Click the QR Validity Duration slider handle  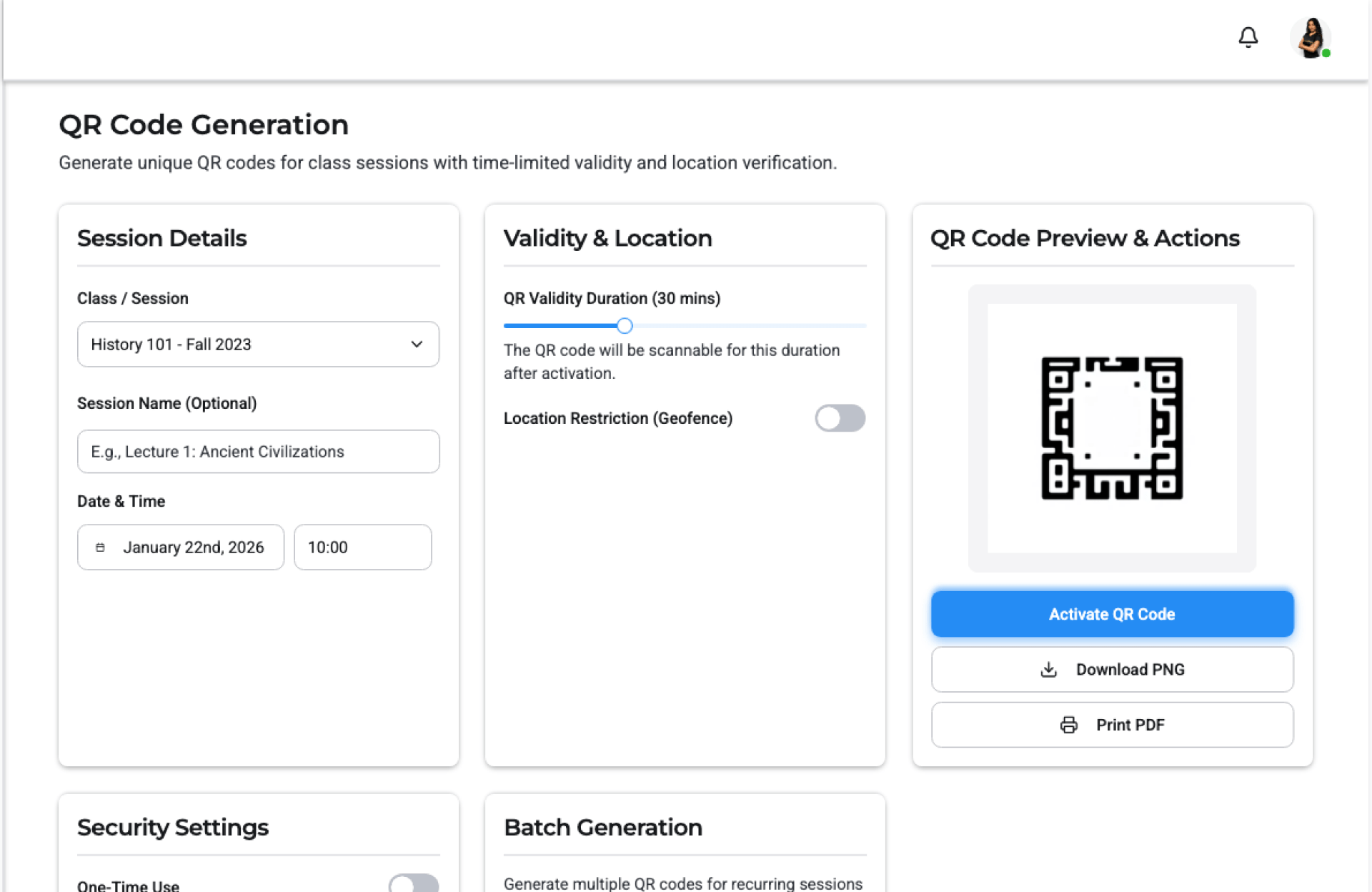[x=625, y=326]
